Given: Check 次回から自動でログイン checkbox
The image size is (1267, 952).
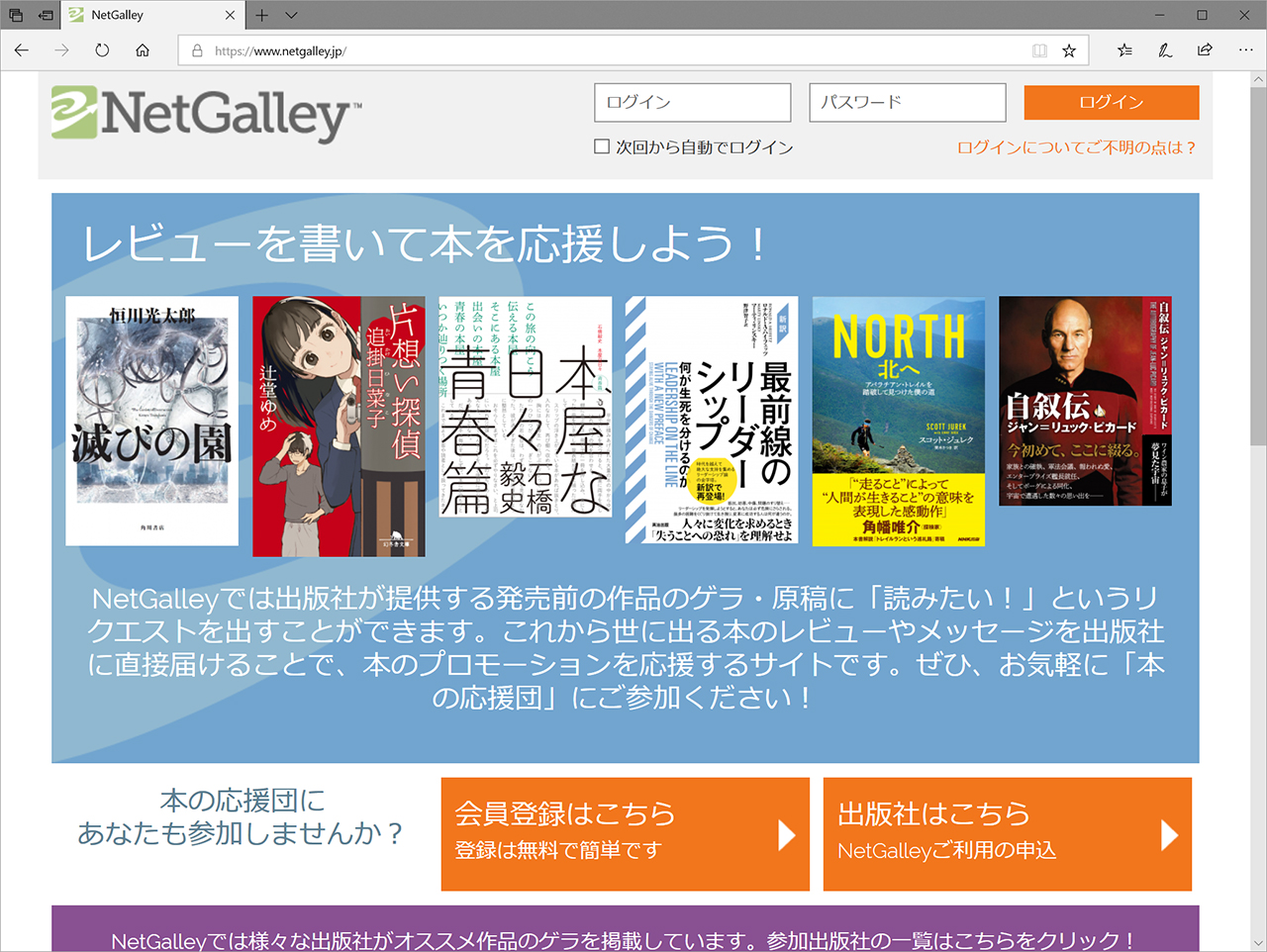Looking at the screenshot, I should (x=602, y=146).
